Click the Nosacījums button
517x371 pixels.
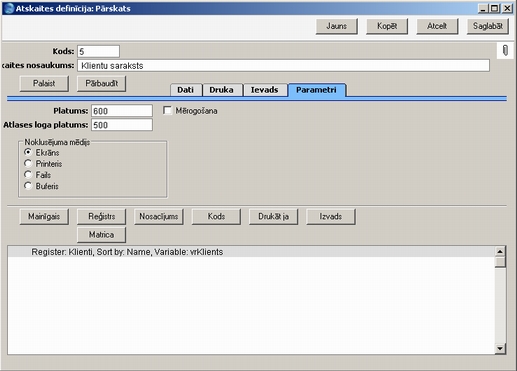click(x=159, y=217)
